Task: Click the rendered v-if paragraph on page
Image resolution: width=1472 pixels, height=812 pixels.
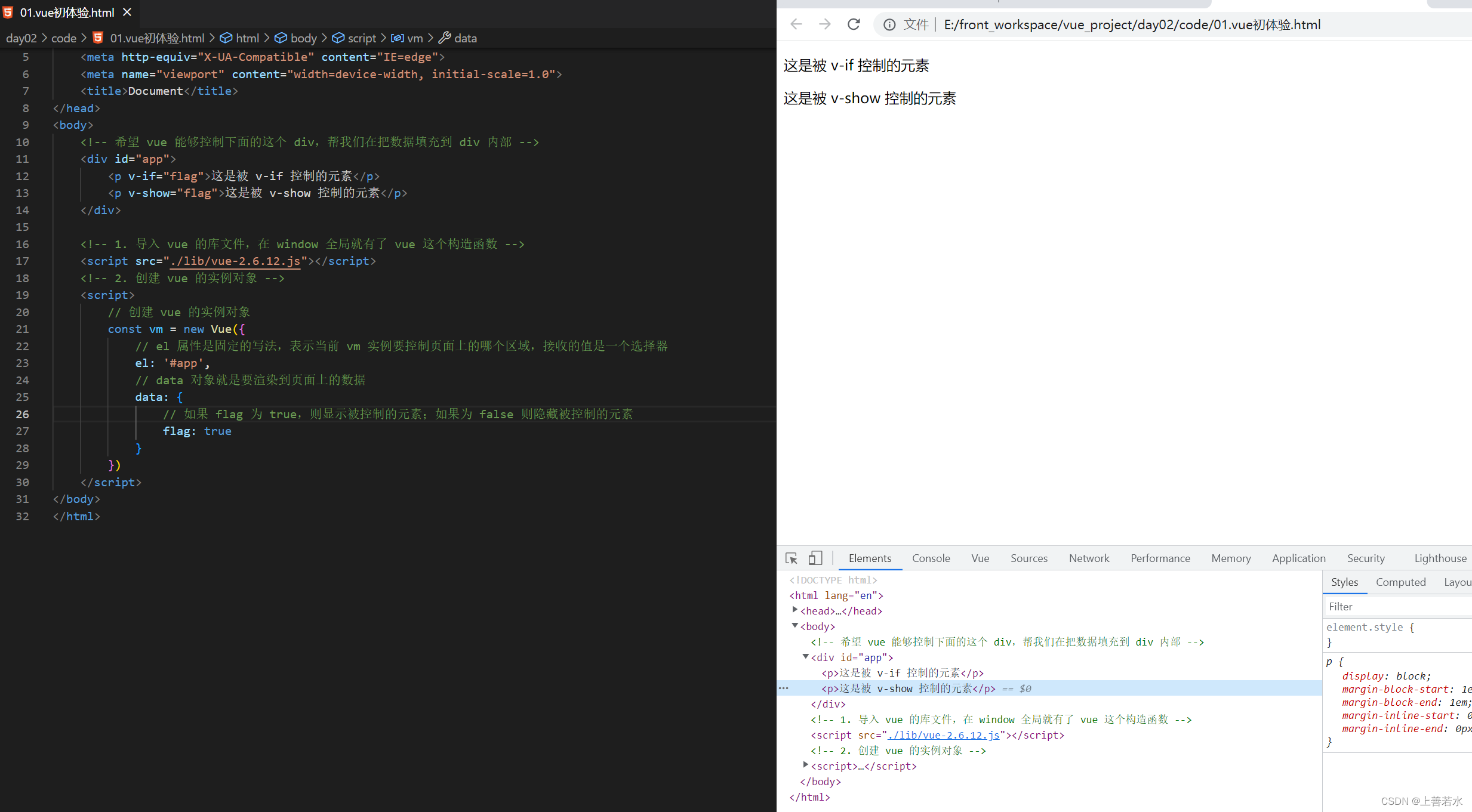Action: coord(856,66)
